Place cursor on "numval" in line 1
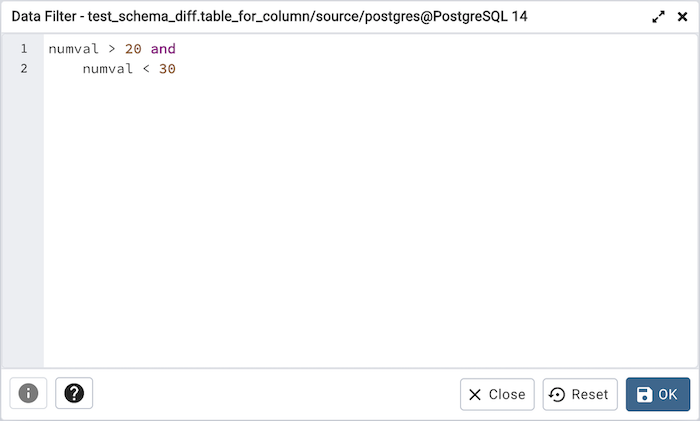This screenshot has height=421, width=700. [x=73, y=48]
